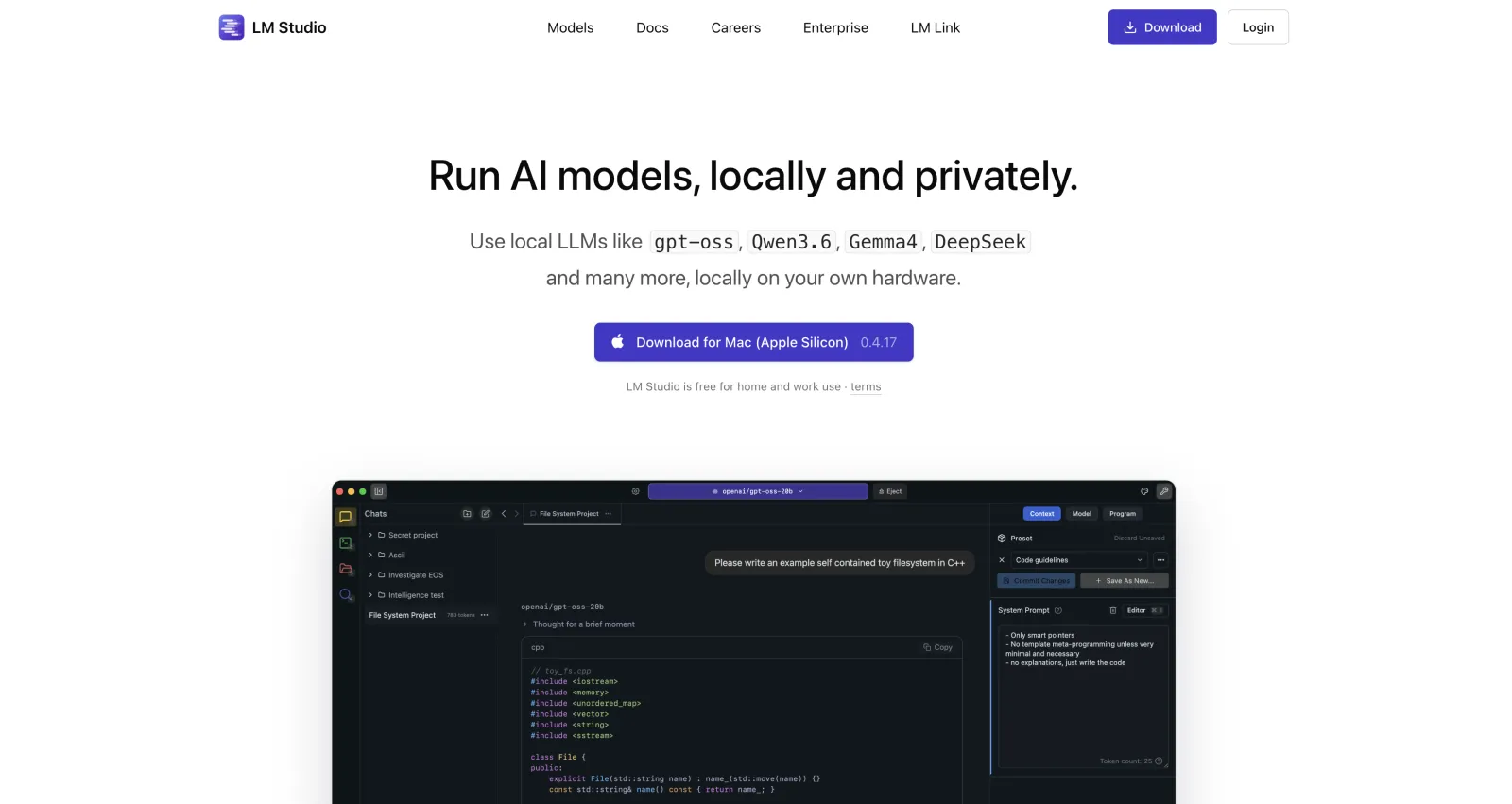Image resolution: width=1512 pixels, height=804 pixels.
Task: Click Save As New button
Action: [x=1125, y=581]
